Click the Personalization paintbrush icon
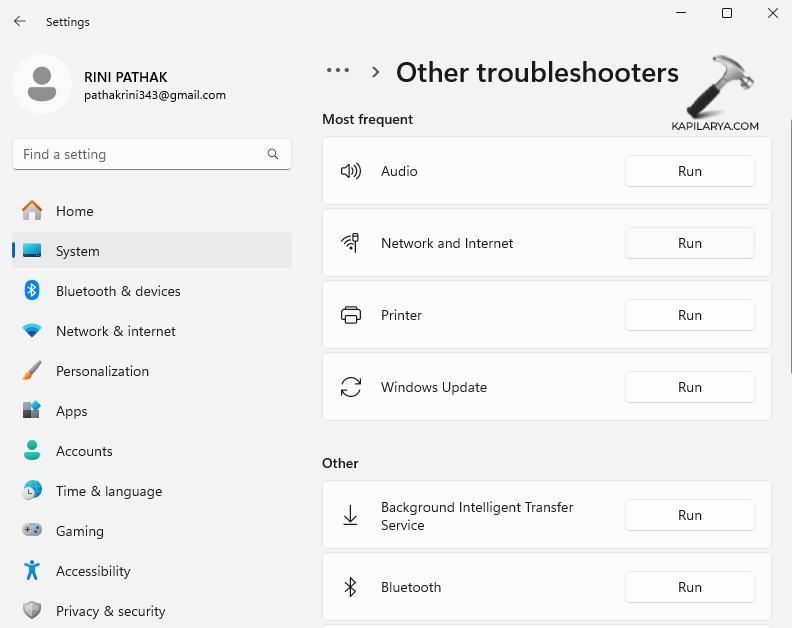Viewport: 792px width, 628px height. click(32, 371)
